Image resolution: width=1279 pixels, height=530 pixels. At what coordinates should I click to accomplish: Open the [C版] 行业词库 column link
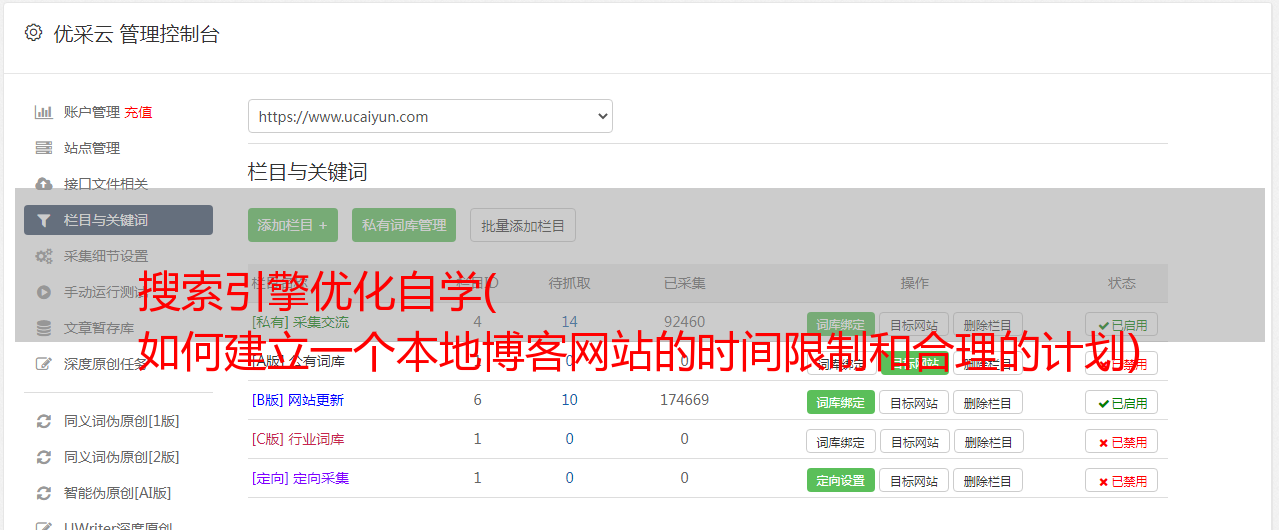(x=298, y=439)
